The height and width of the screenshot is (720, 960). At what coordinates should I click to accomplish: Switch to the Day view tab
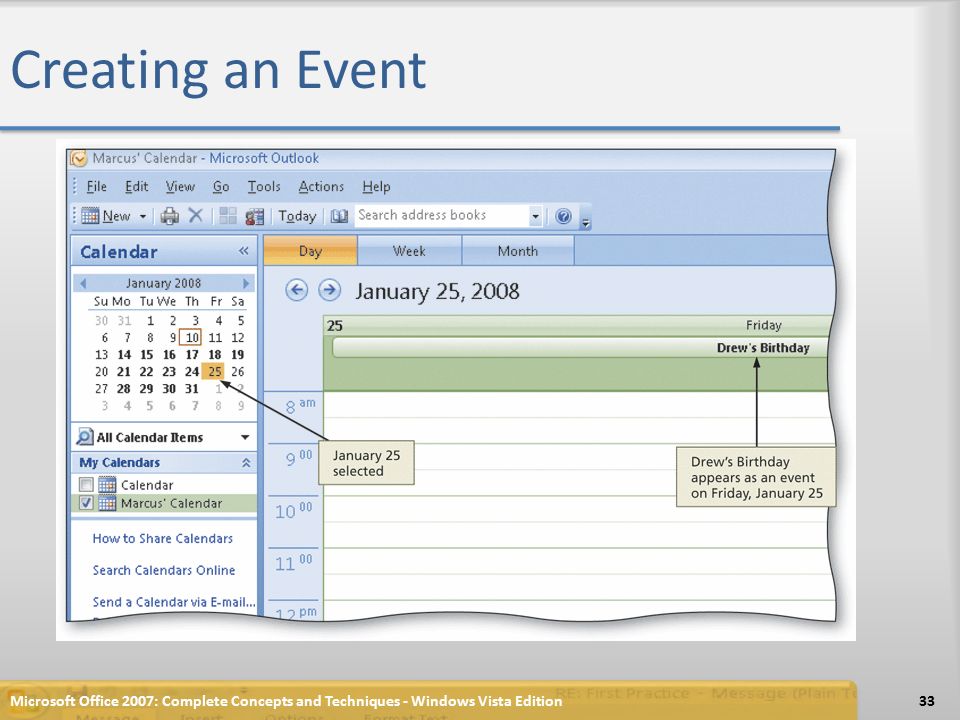pos(310,251)
